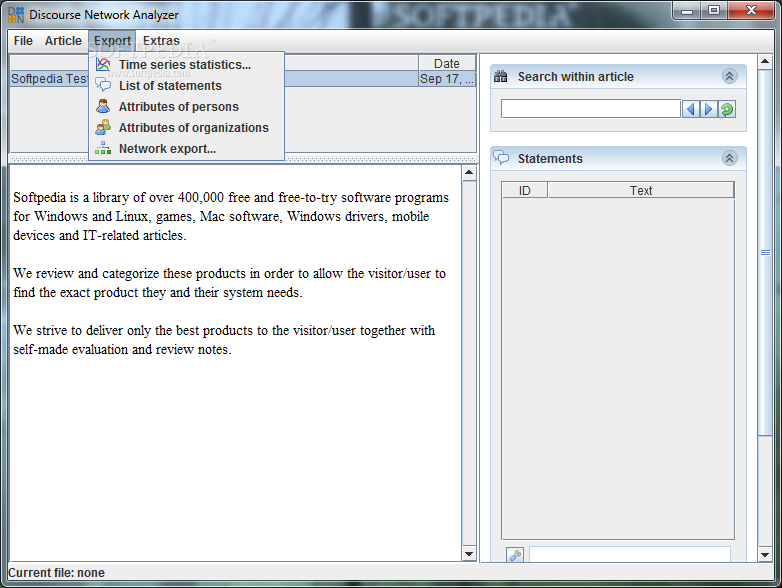
Task: Select Attributes of persons menu entry
Action: point(186,106)
